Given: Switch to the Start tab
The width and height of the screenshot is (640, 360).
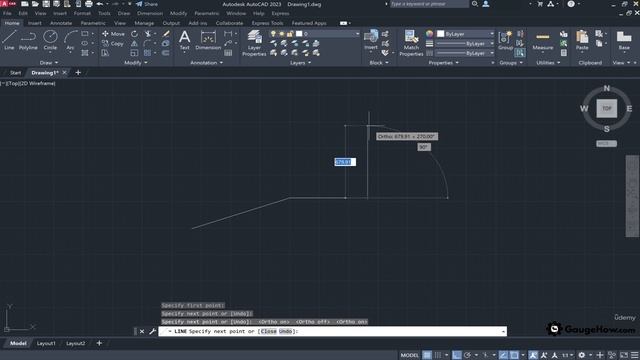Looking at the screenshot, I should click(16, 73).
